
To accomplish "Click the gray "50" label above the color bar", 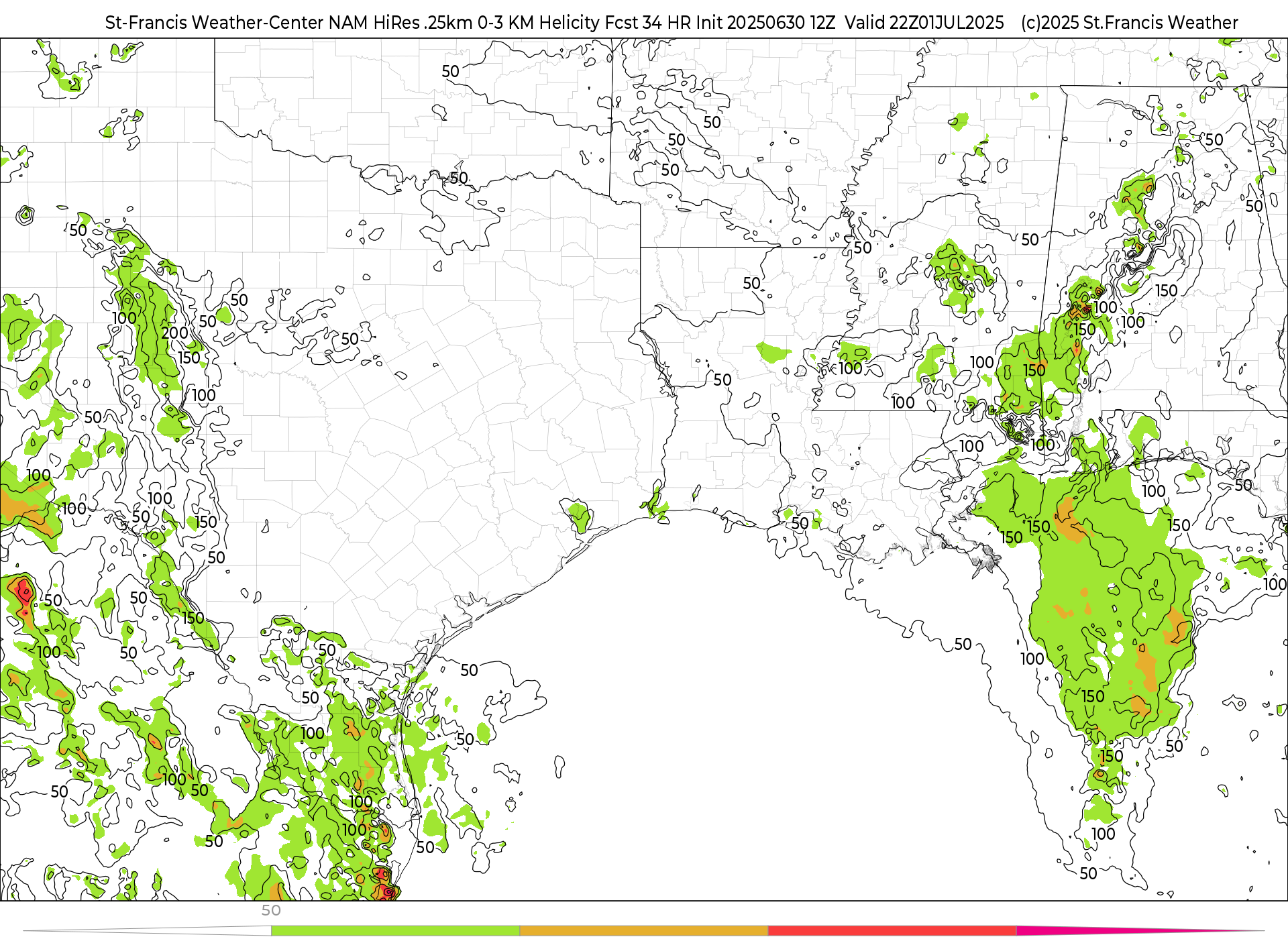I will [x=271, y=910].
